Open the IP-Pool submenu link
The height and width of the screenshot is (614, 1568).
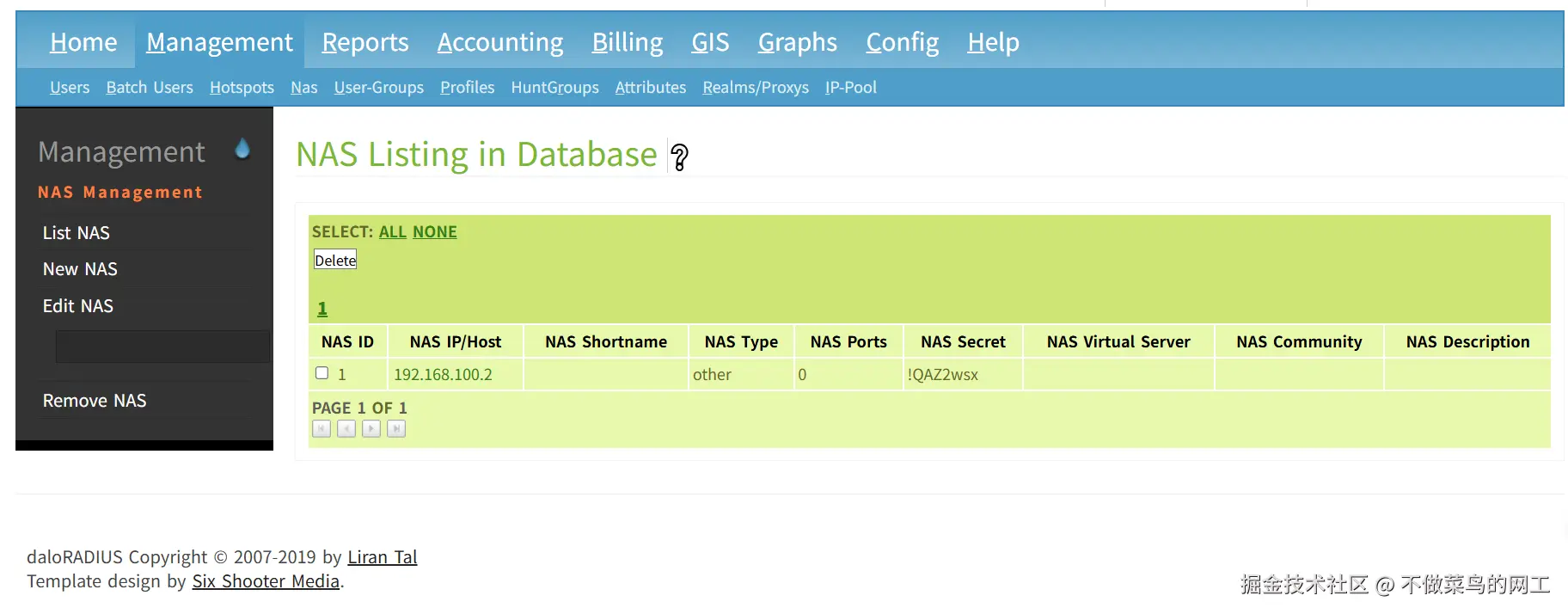[851, 88]
